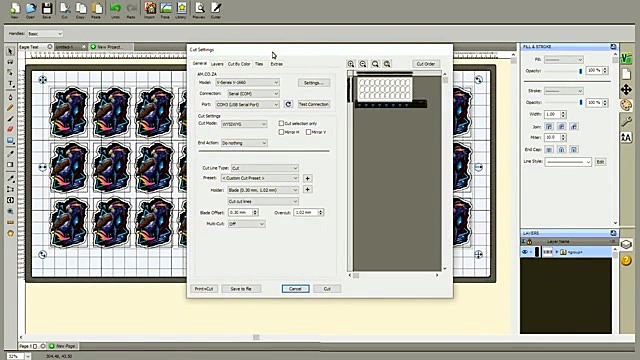
Task: Switch to the Tiles tab
Action: 259,64
